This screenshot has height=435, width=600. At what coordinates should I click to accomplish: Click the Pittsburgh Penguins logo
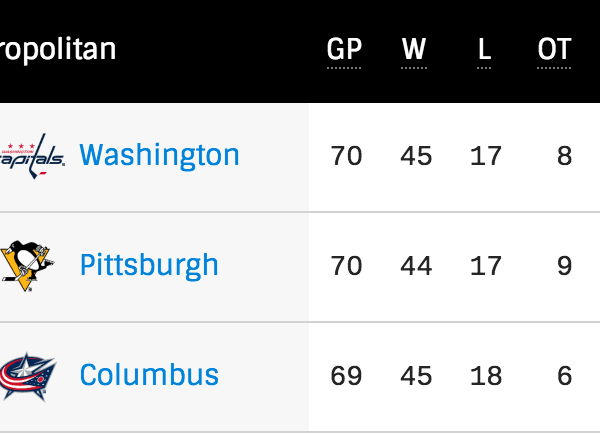coord(26,266)
